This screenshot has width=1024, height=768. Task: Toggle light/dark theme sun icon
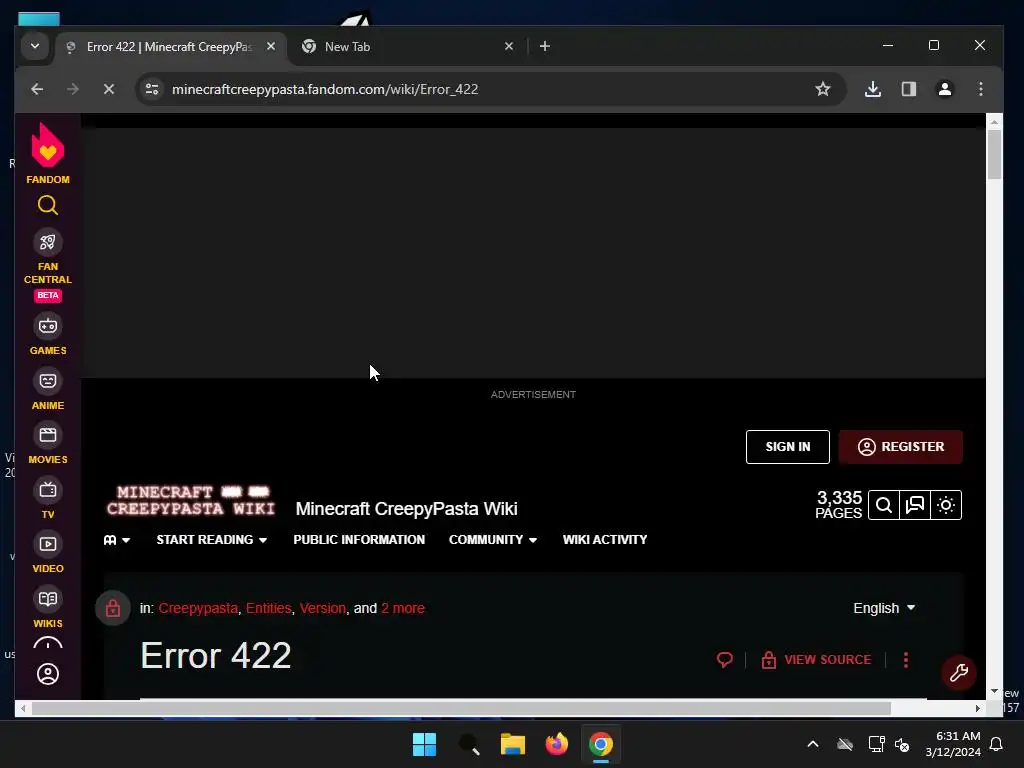click(946, 505)
